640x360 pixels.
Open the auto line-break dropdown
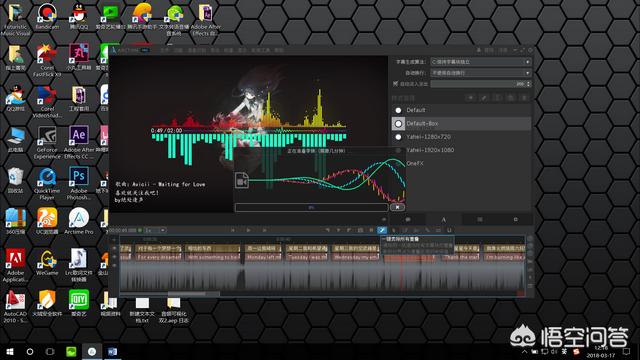[481, 73]
